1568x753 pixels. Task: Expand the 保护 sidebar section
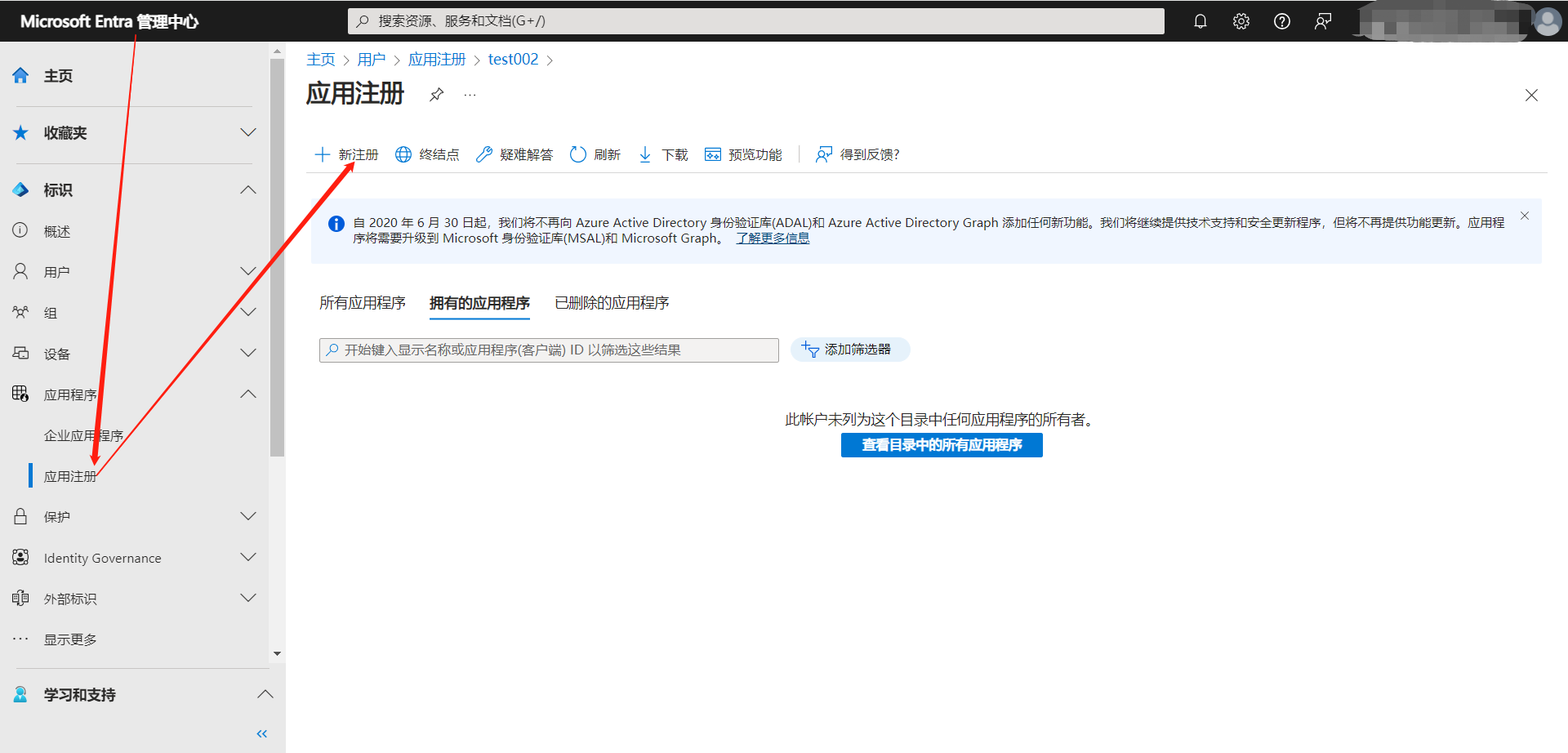coord(247,516)
